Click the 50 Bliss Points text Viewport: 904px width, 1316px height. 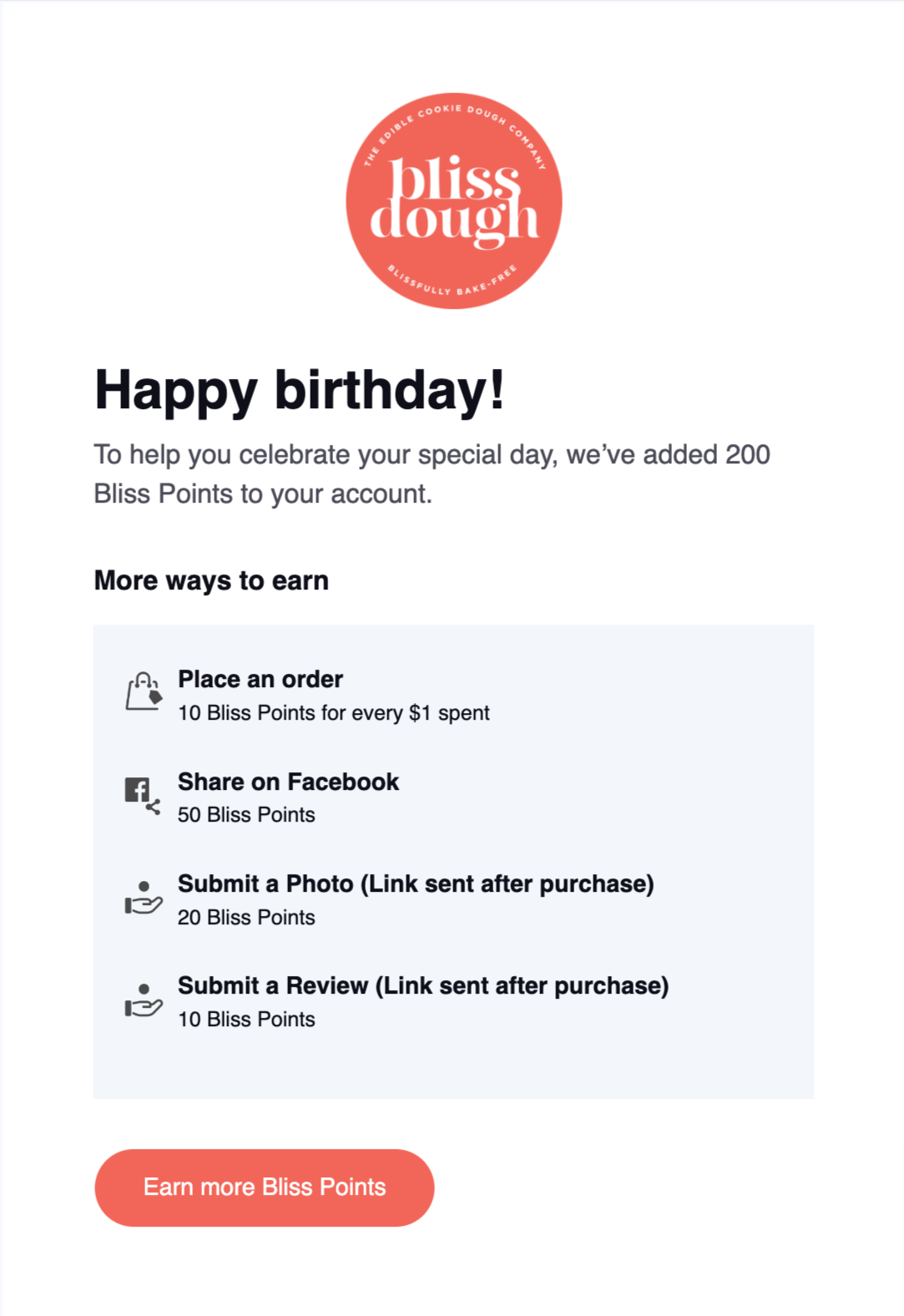(246, 815)
